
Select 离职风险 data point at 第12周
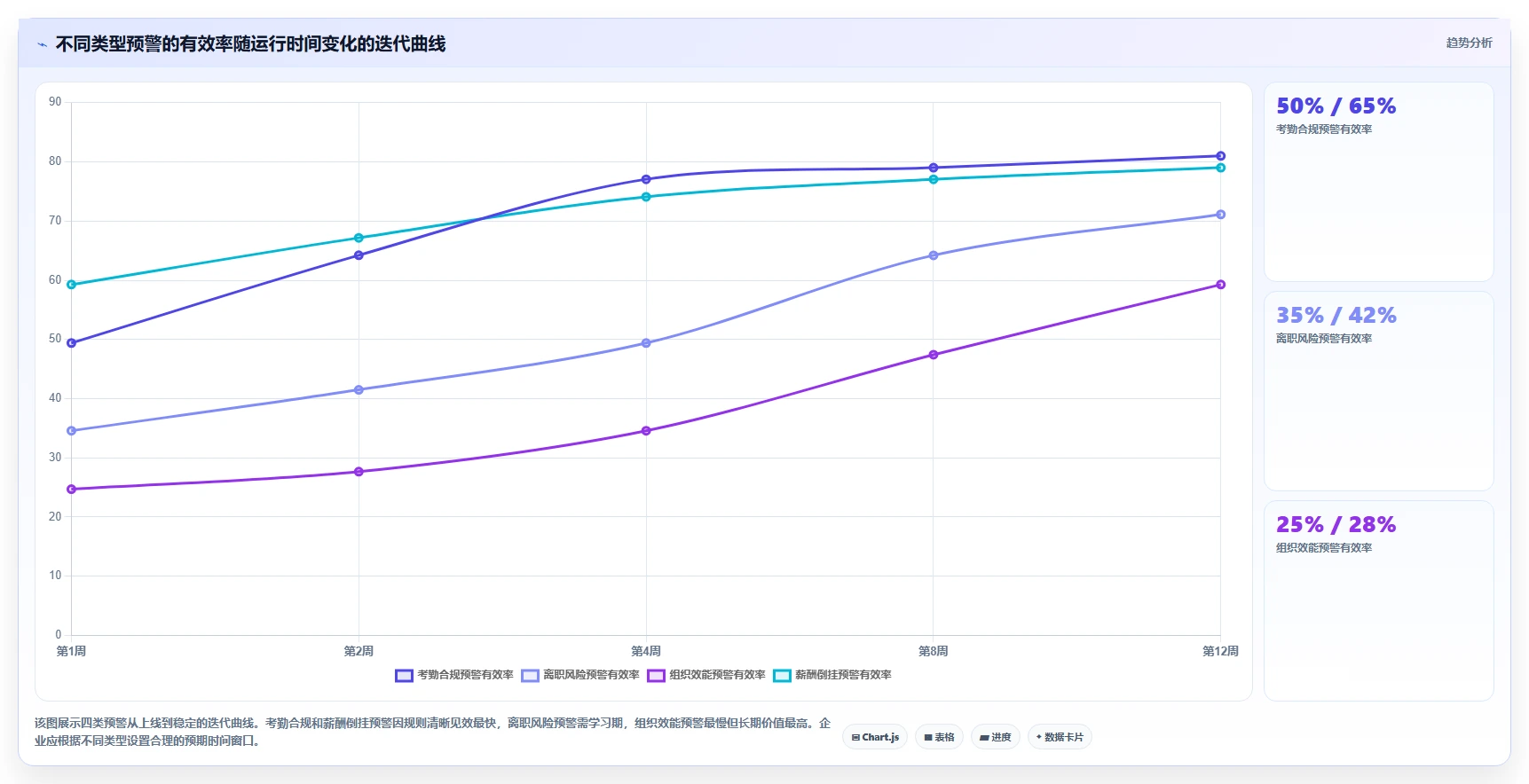click(1220, 215)
